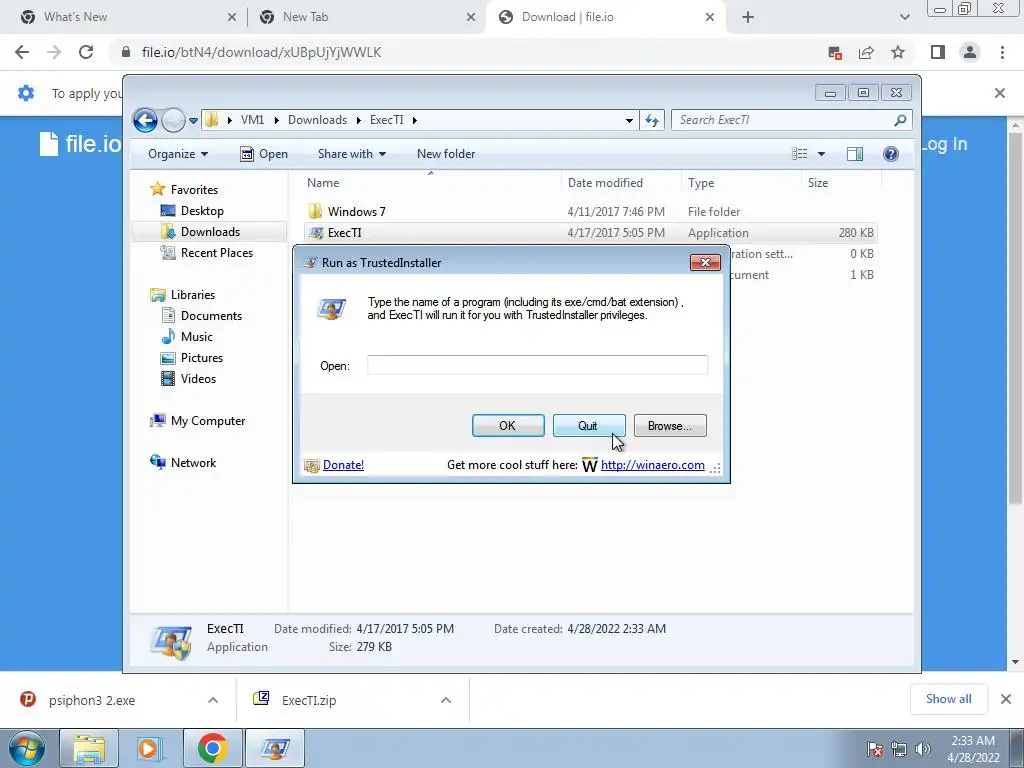This screenshot has width=1024, height=768.
Task: Open the Donate! link
Action: pyautogui.click(x=343, y=465)
